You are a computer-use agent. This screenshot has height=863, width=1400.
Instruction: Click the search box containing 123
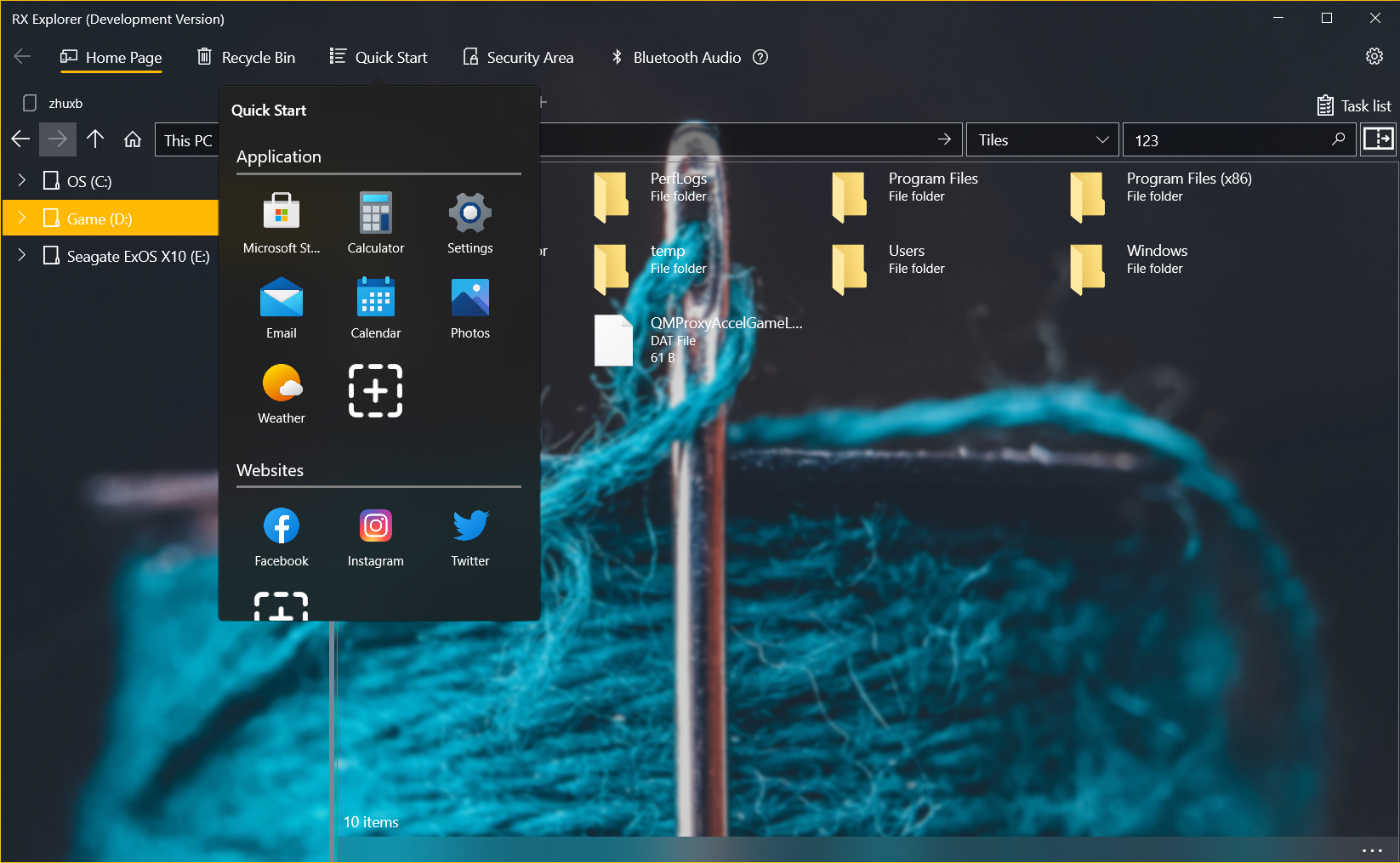pos(1225,139)
